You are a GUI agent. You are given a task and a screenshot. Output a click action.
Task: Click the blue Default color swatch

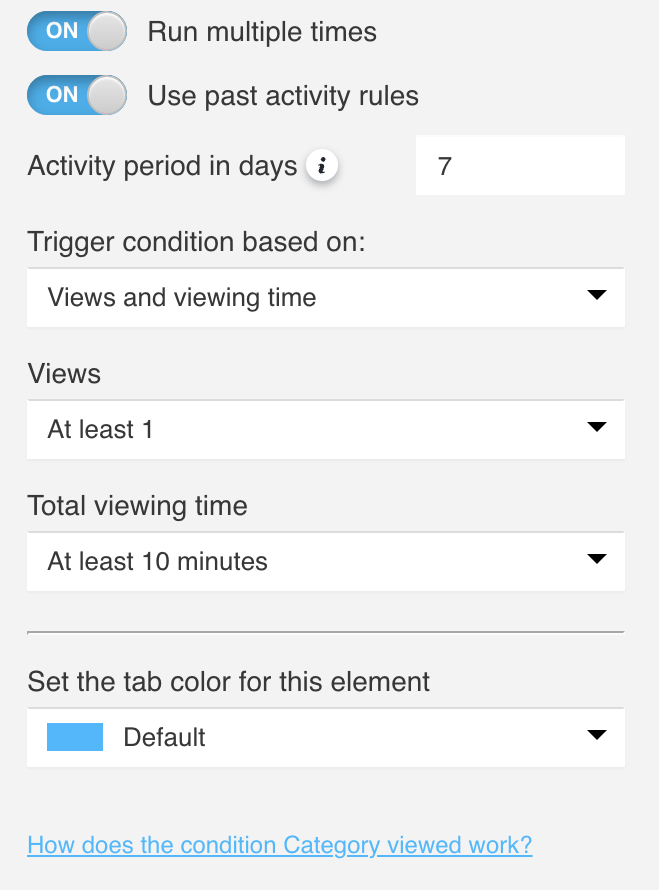click(75, 738)
